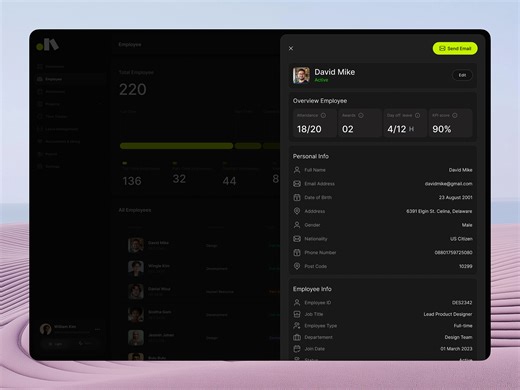Click the US Citizen nationality value
This screenshot has height=390, width=520.
[461, 239]
